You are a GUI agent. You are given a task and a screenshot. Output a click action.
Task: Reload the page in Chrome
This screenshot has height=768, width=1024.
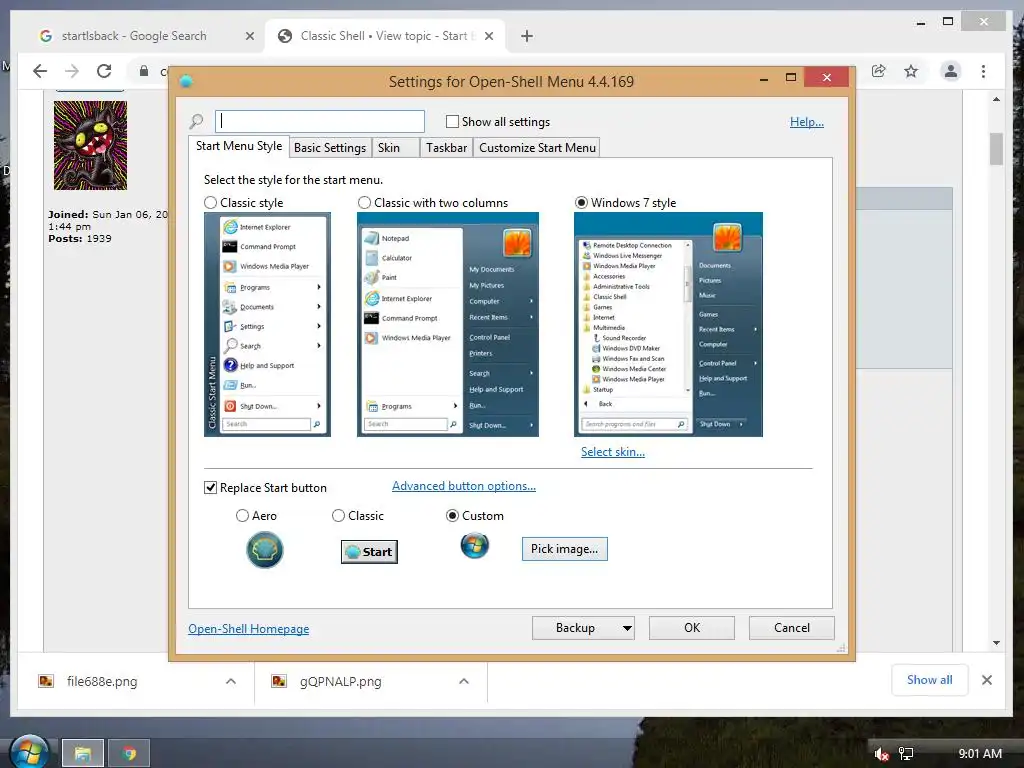coord(104,71)
